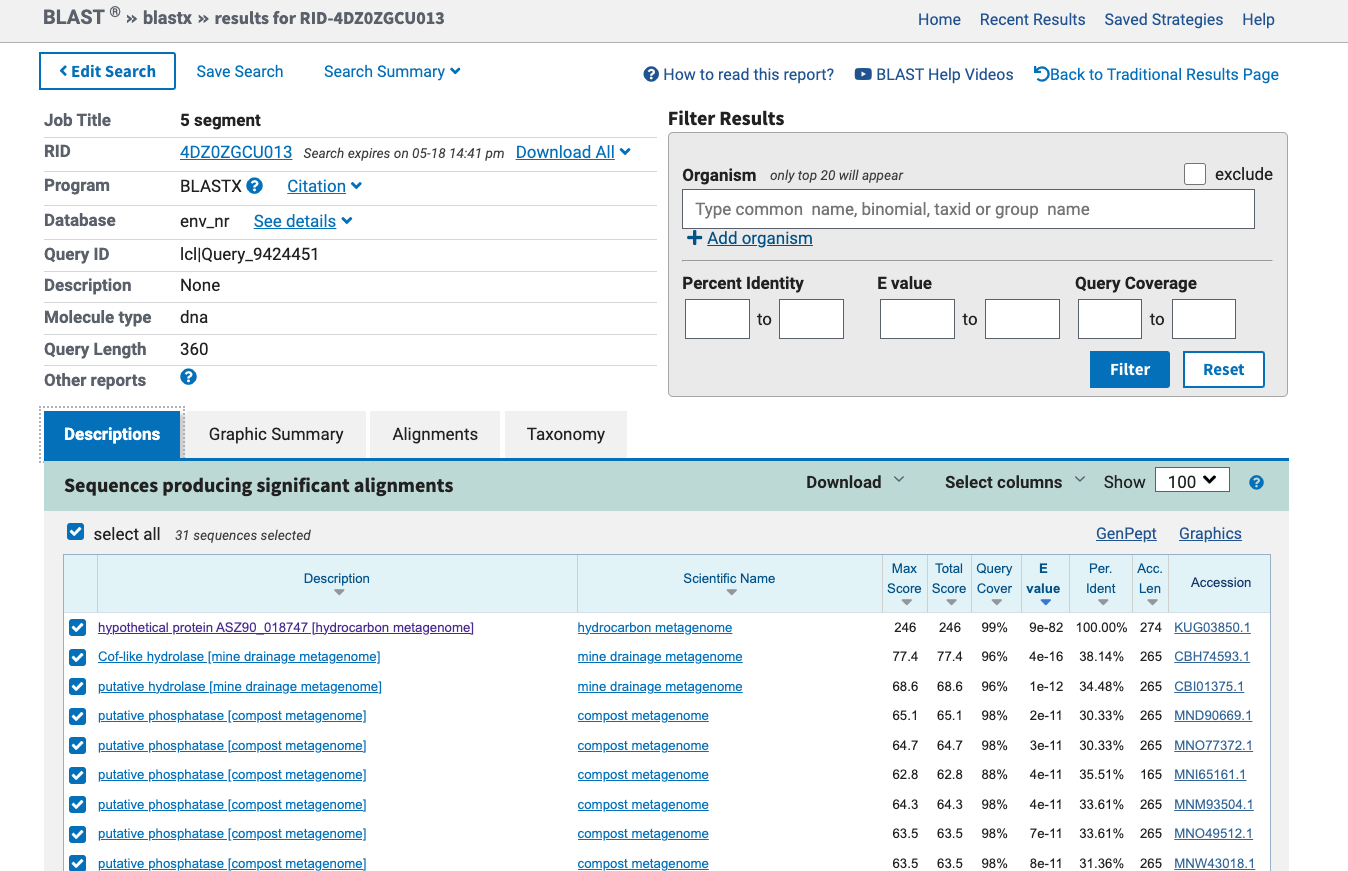This screenshot has width=1348, height=871.
Task: Click the Organism name input field
Action: [x=968, y=209]
